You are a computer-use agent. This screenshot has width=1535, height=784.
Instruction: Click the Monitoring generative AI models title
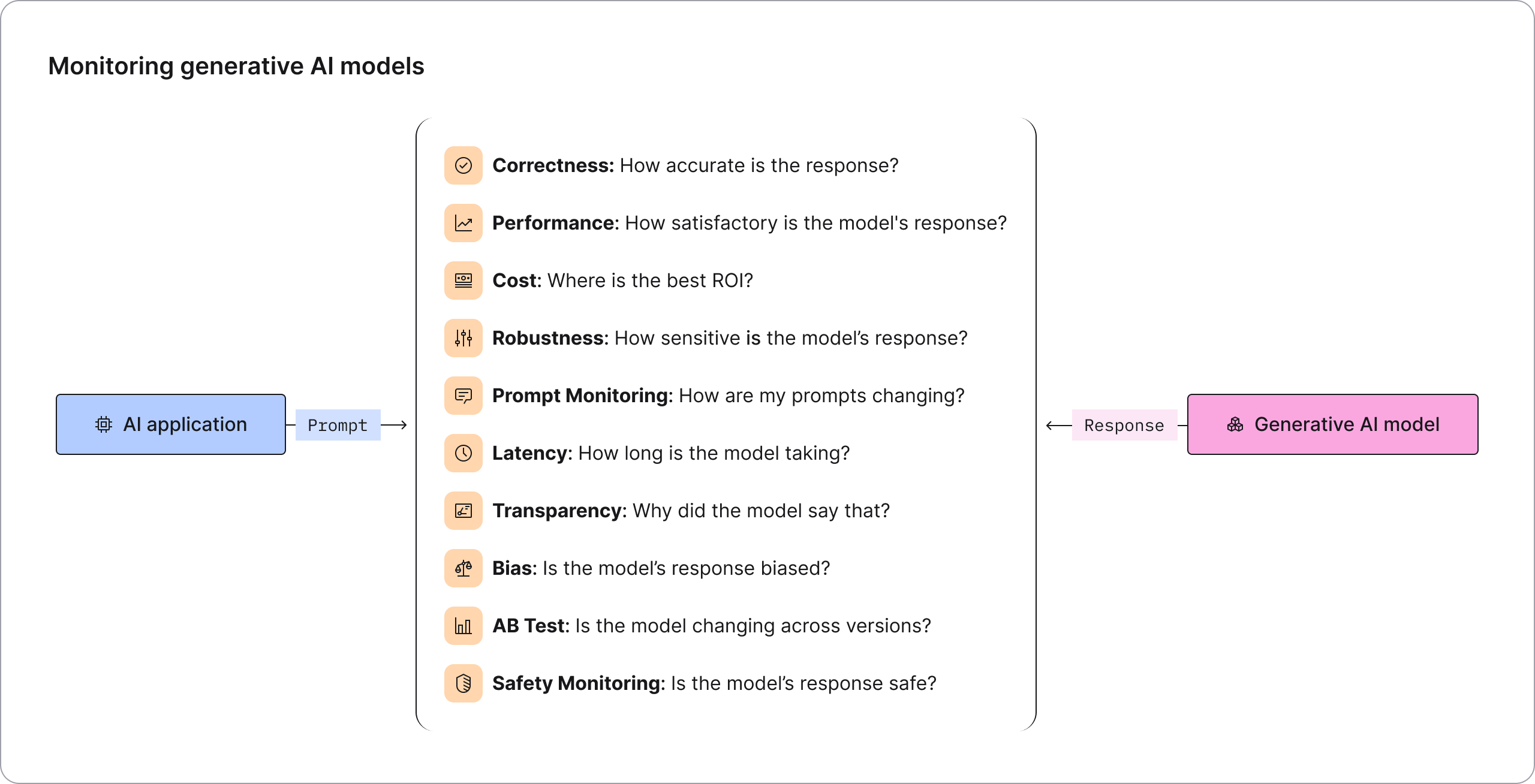tap(236, 66)
